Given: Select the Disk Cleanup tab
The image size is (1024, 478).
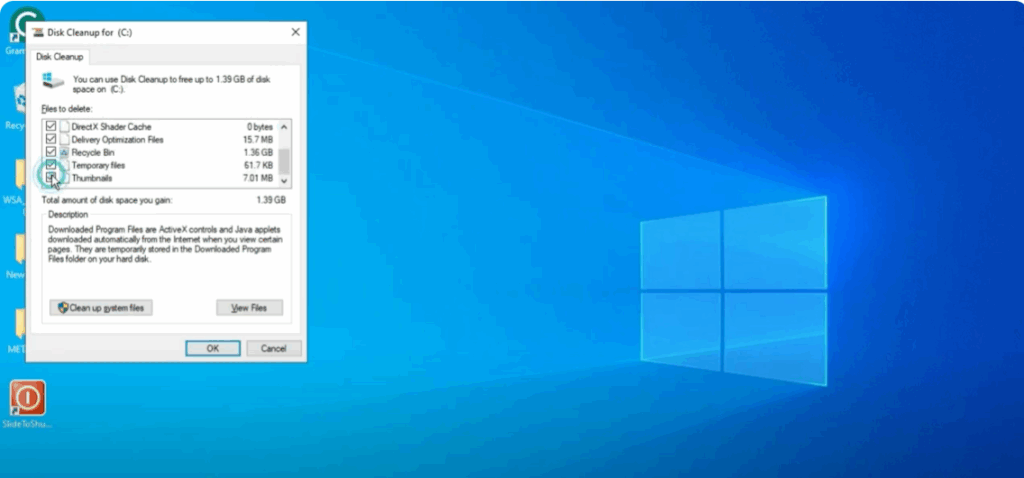Looking at the screenshot, I should pos(59,57).
